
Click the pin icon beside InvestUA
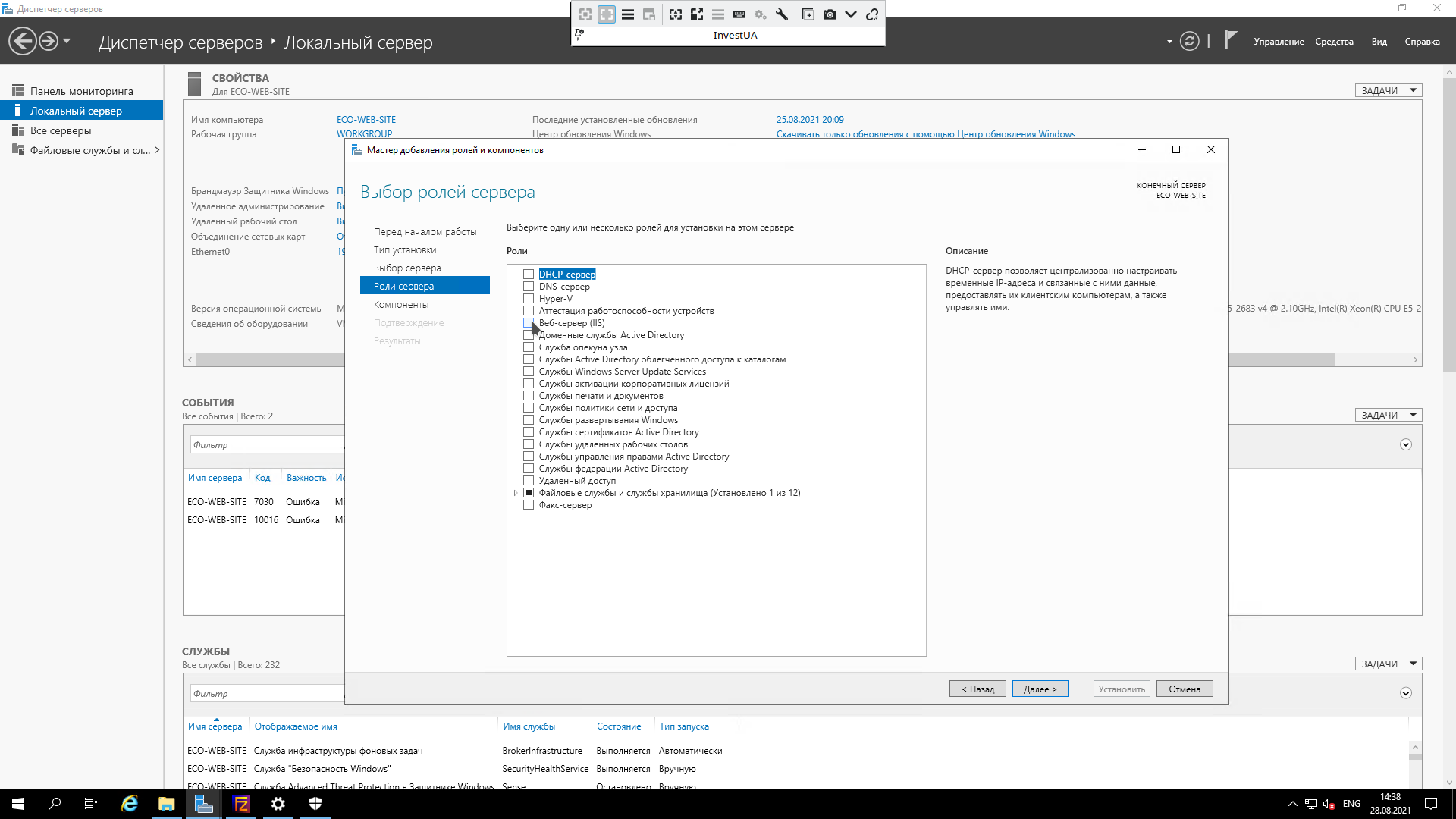click(579, 34)
